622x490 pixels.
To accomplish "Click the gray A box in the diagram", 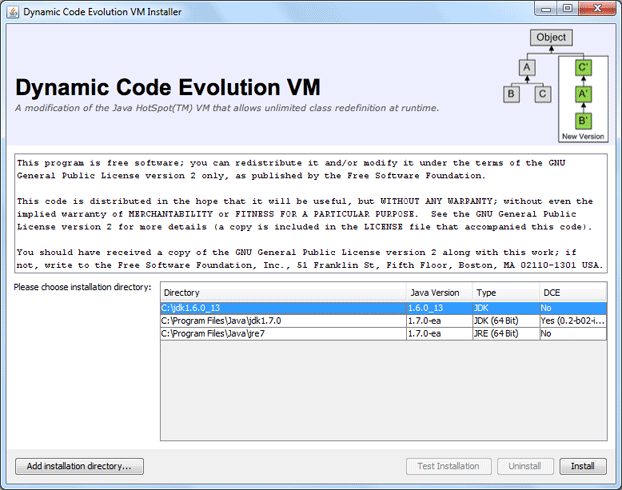I will pos(527,67).
